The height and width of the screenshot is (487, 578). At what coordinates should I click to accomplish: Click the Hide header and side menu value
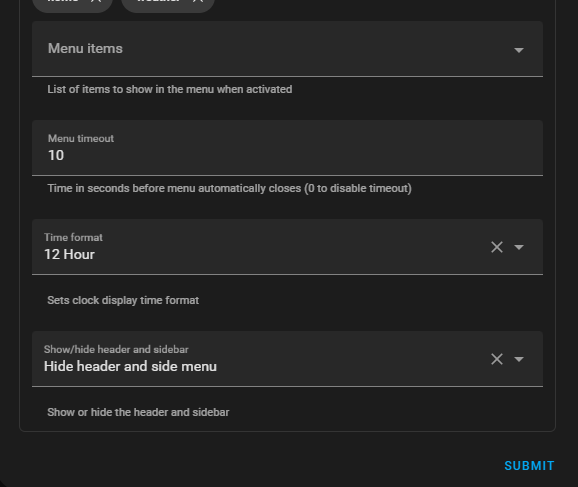point(130,366)
